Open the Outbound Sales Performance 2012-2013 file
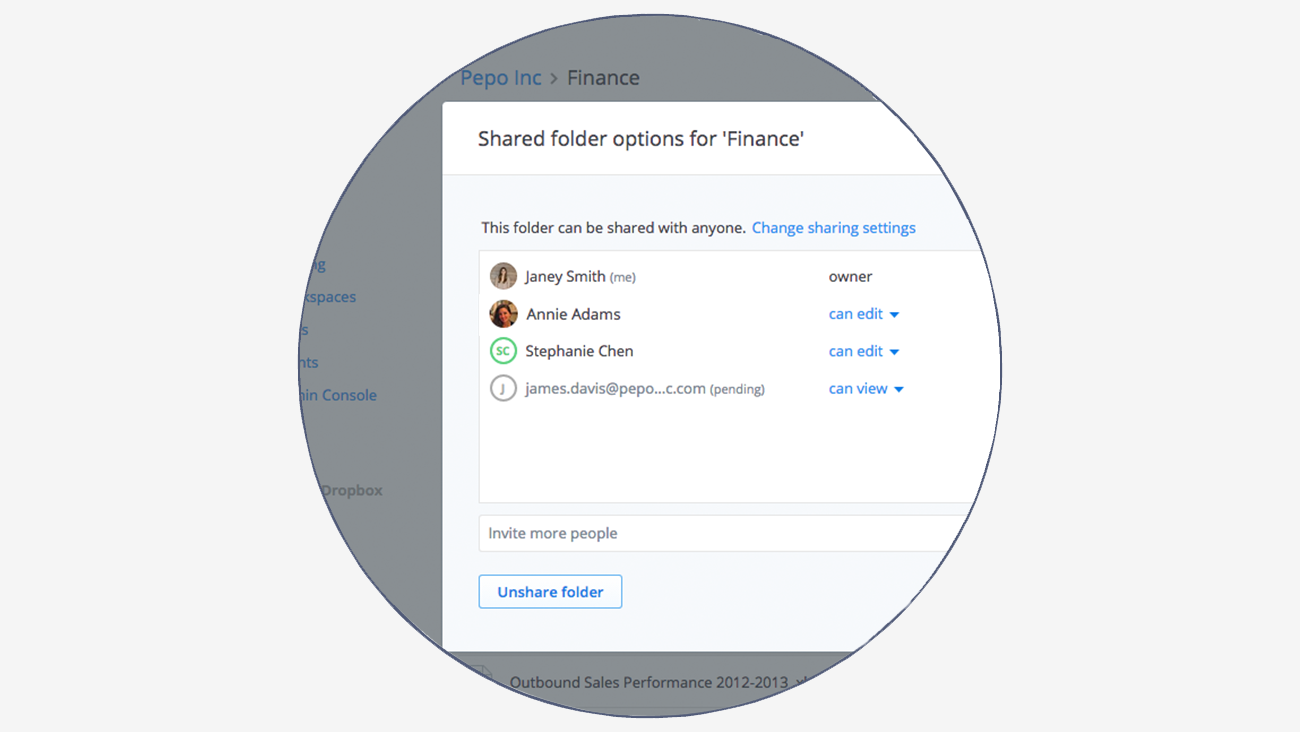The height and width of the screenshot is (732, 1300). click(x=648, y=682)
